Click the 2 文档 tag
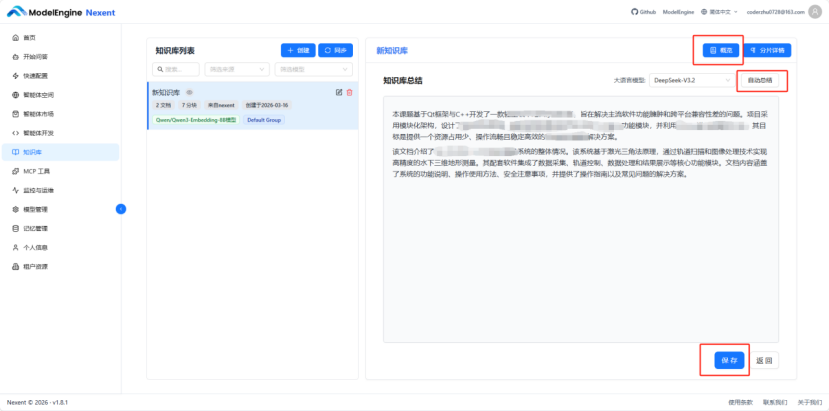 [163, 105]
